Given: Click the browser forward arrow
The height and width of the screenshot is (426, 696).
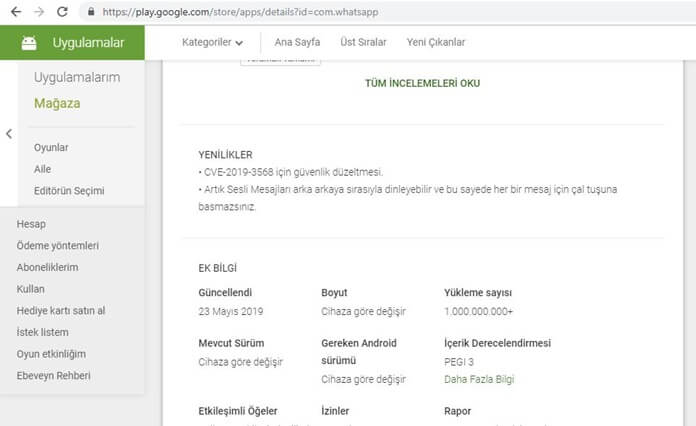Looking at the screenshot, I should pyautogui.click(x=39, y=12).
